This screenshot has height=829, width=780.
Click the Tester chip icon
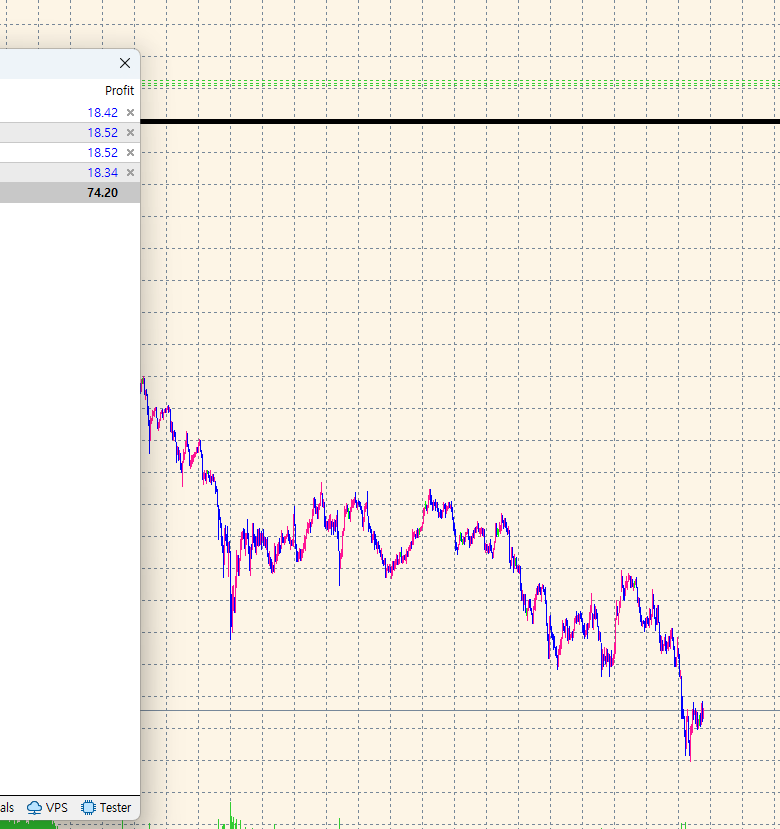88,807
